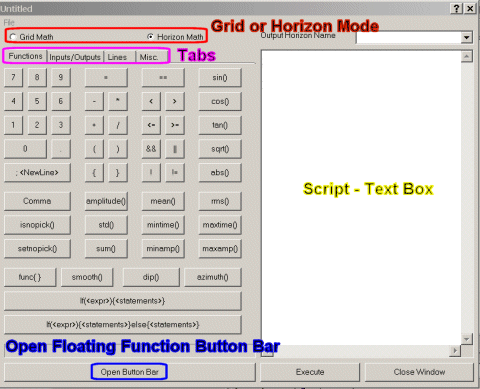The width and height of the screenshot is (480, 389).
Task: Insert digit 8 into the script
Action: click(x=37, y=77)
